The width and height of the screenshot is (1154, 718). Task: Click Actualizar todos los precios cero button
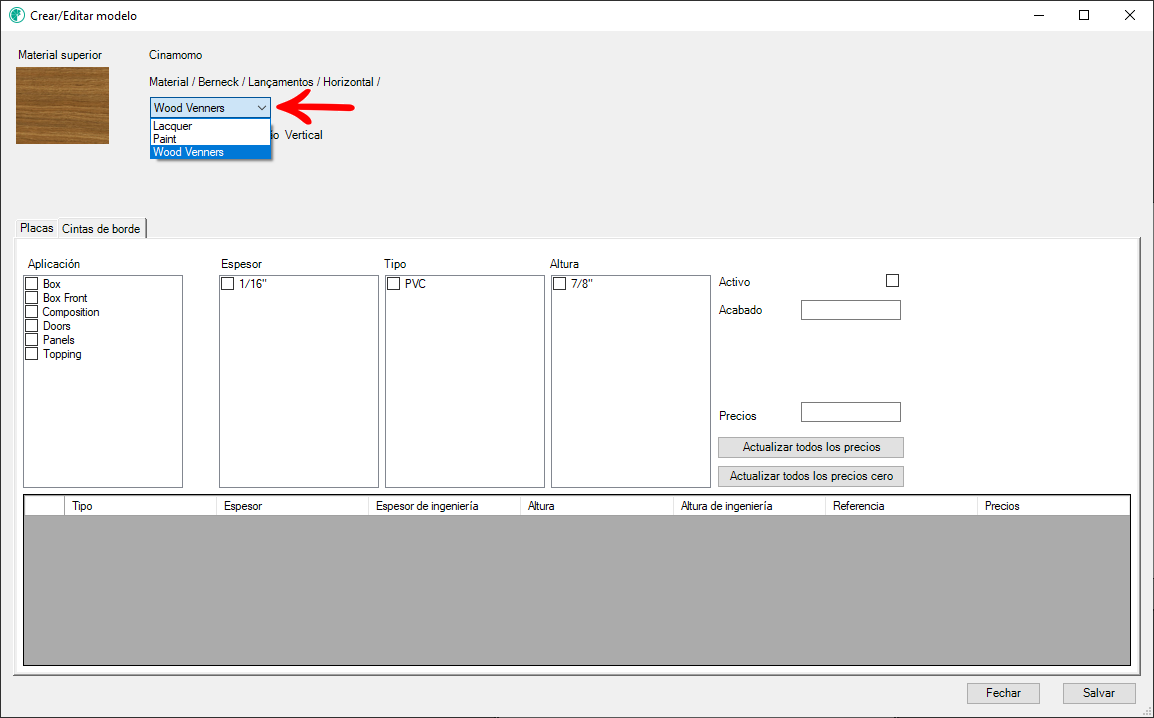811,476
